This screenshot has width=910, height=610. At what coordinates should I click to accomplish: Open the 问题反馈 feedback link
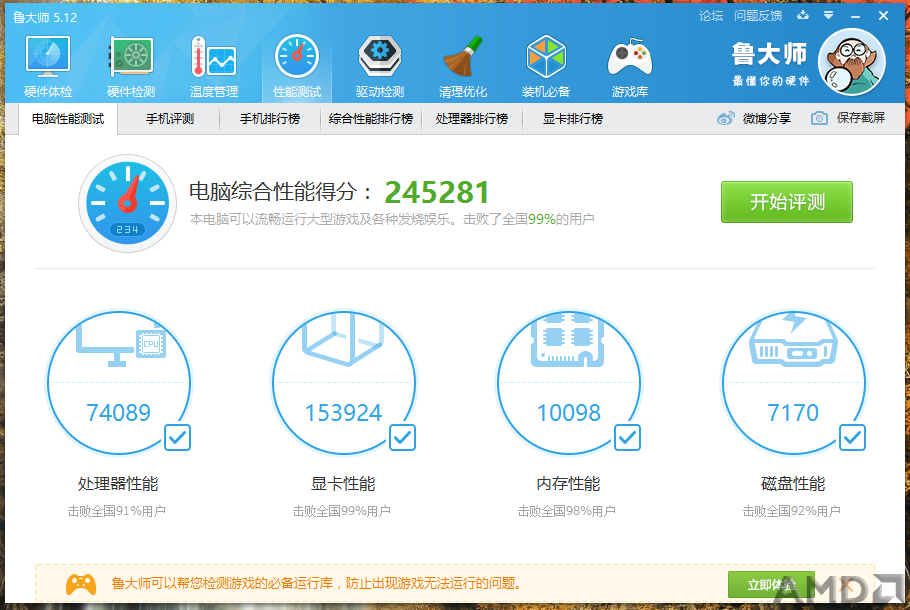click(758, 16)
